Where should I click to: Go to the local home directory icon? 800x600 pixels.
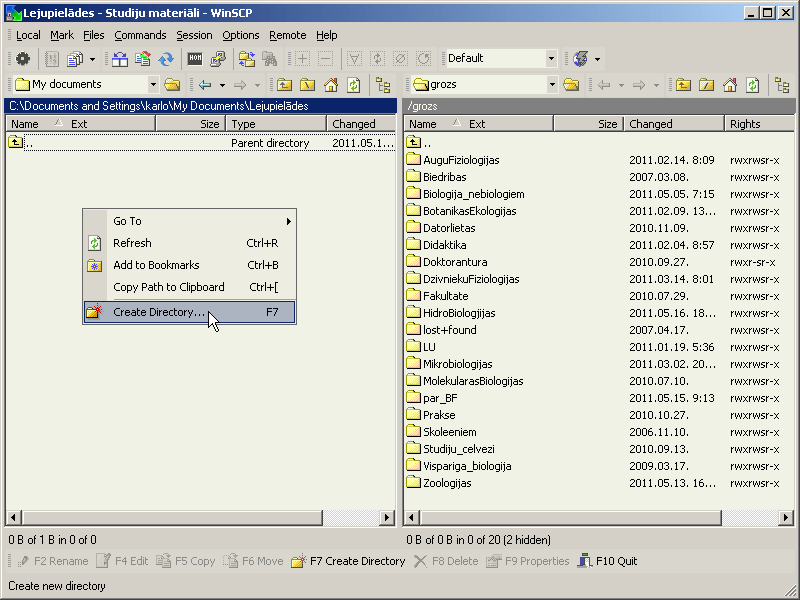point(331,85)
